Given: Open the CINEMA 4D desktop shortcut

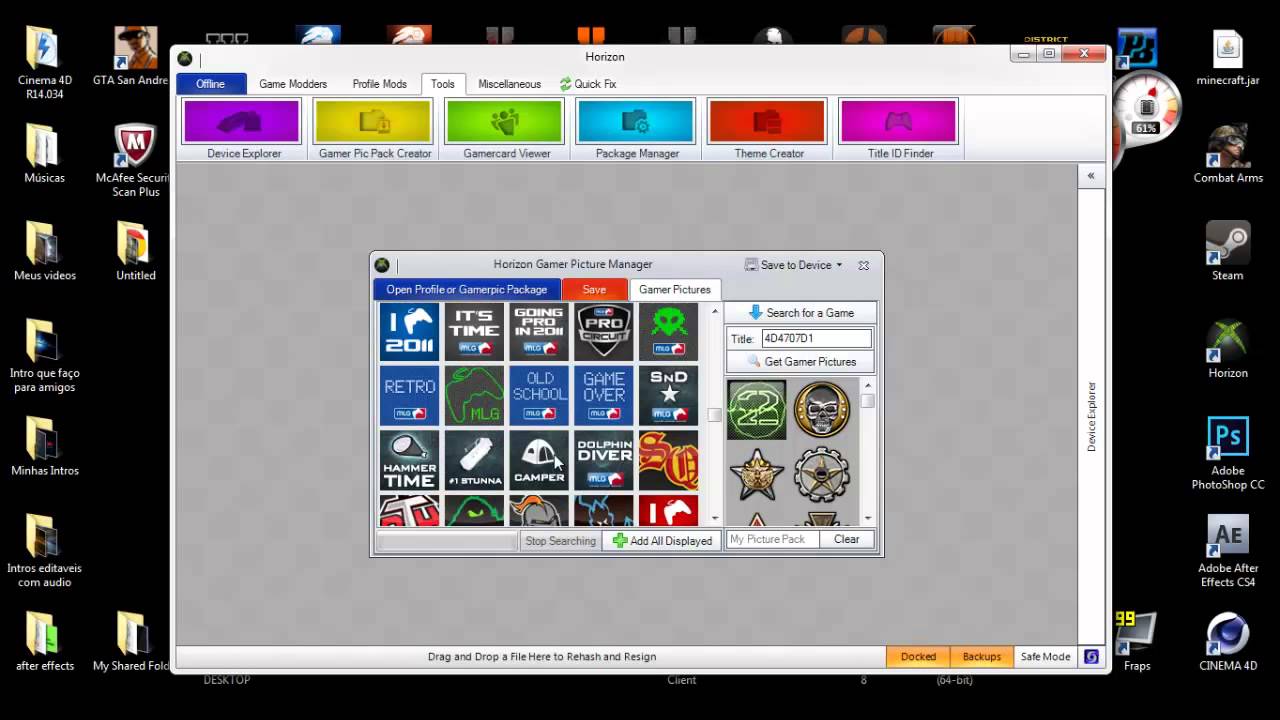Looking at the screenshot, I should (x=1228, y=642).
